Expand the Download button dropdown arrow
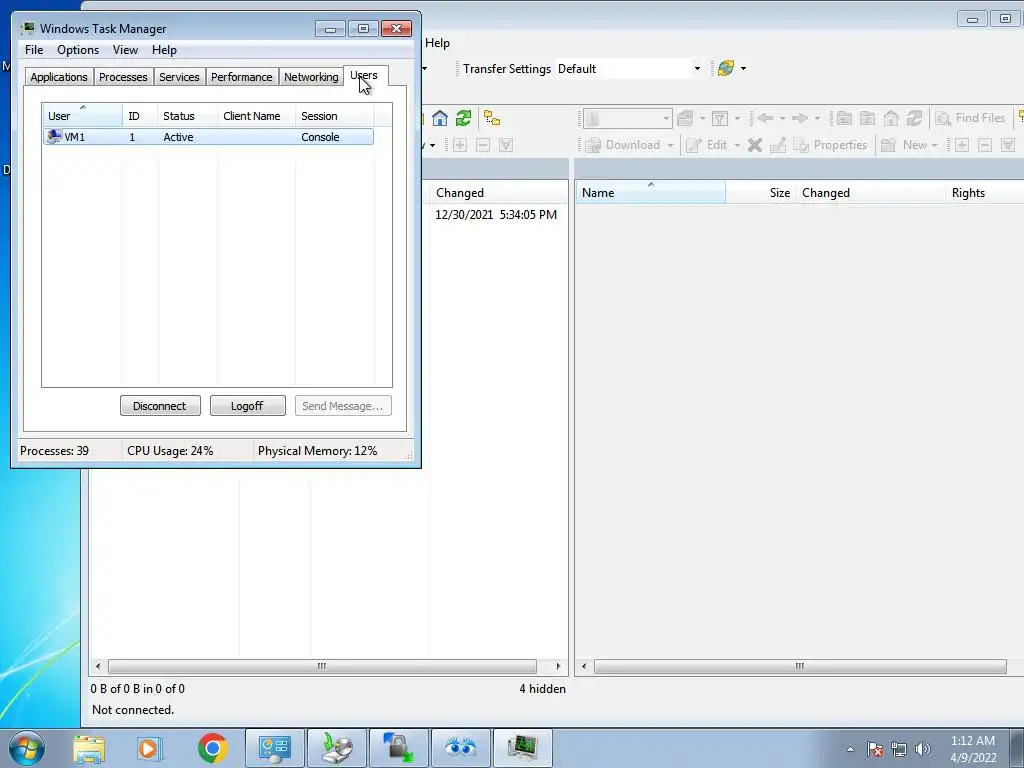Screen dimensions: 1024x768 [670, 145]
